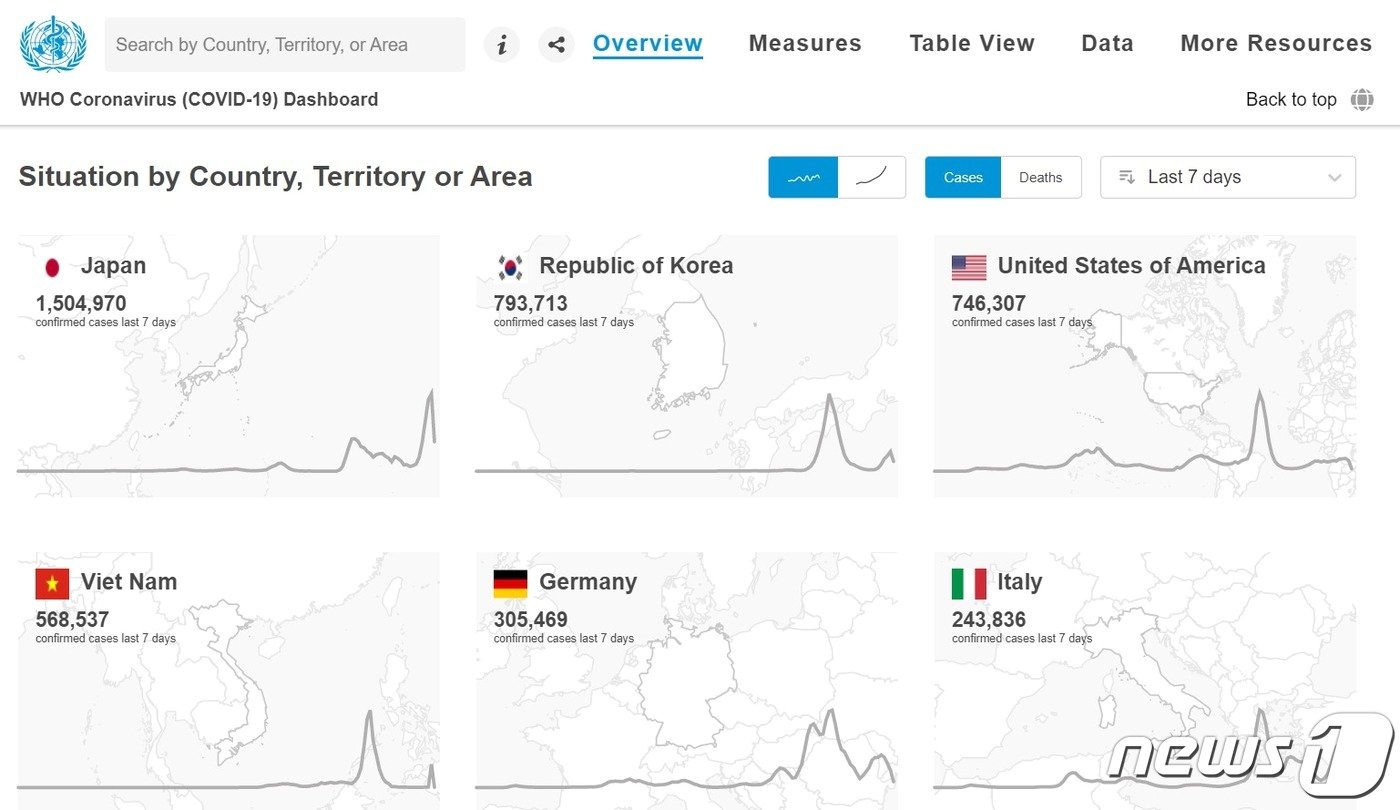Click the globe icon beside Back to top
The width and height of the screenshot is (1400, 810).
(x=1362, y=100)
